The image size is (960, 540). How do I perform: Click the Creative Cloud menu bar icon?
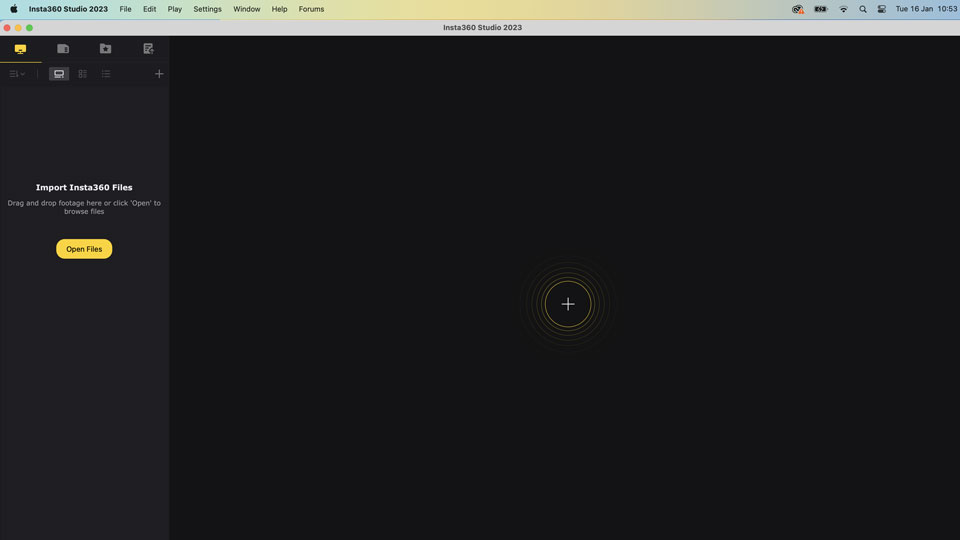tap(797, 9)
